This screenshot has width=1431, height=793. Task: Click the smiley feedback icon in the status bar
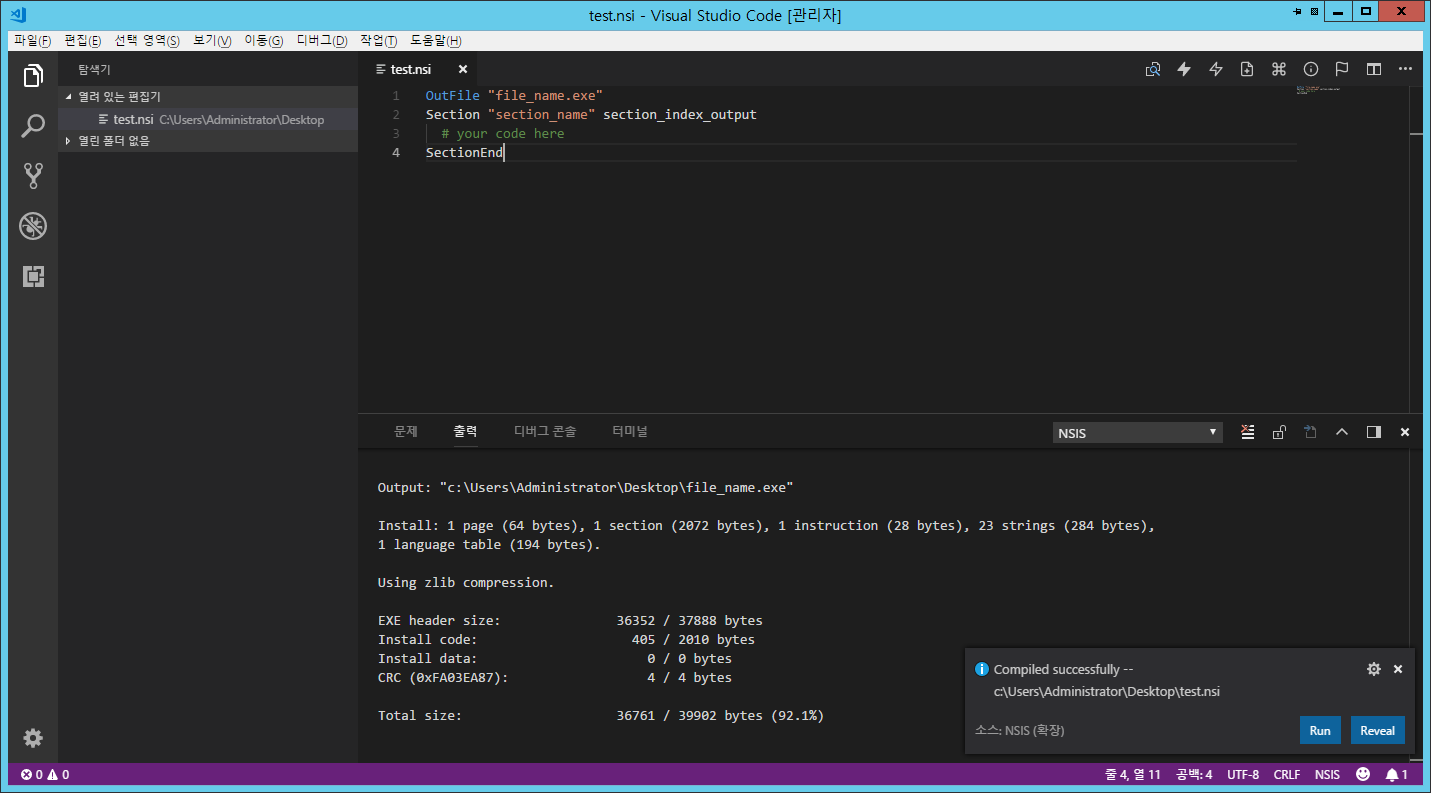(x=1363, y=774)
